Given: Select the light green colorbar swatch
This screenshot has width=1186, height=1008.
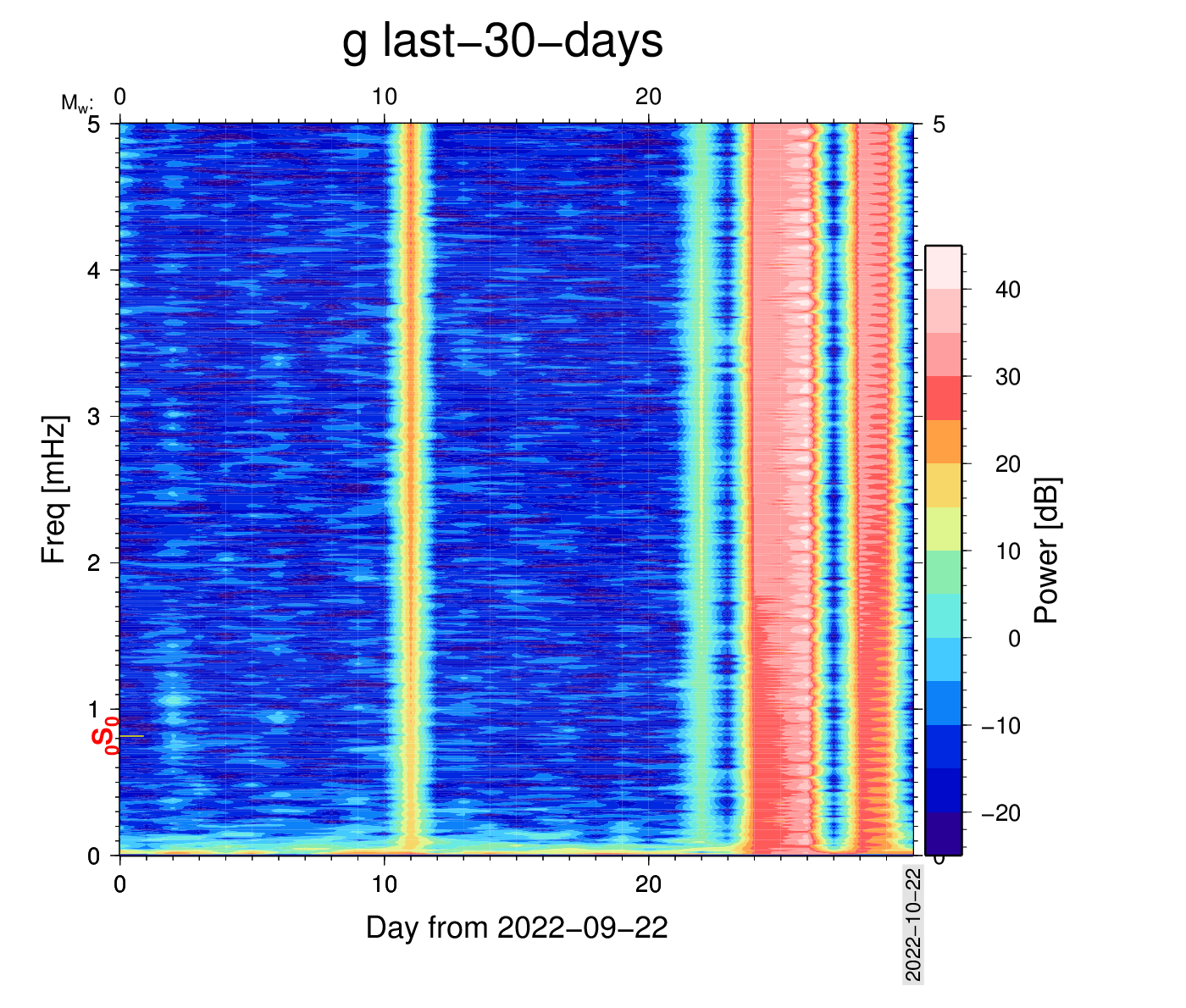Looking at the screenshot, I should click(943, 572).
